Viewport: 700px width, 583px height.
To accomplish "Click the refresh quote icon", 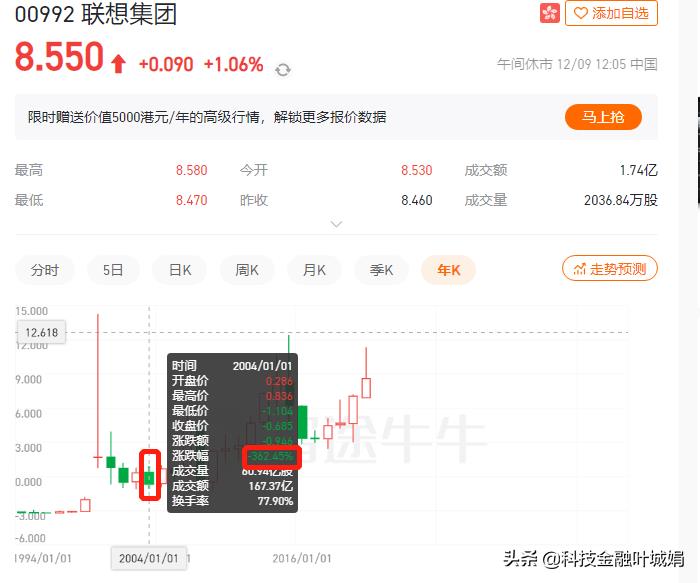I will tap(283, 70).
